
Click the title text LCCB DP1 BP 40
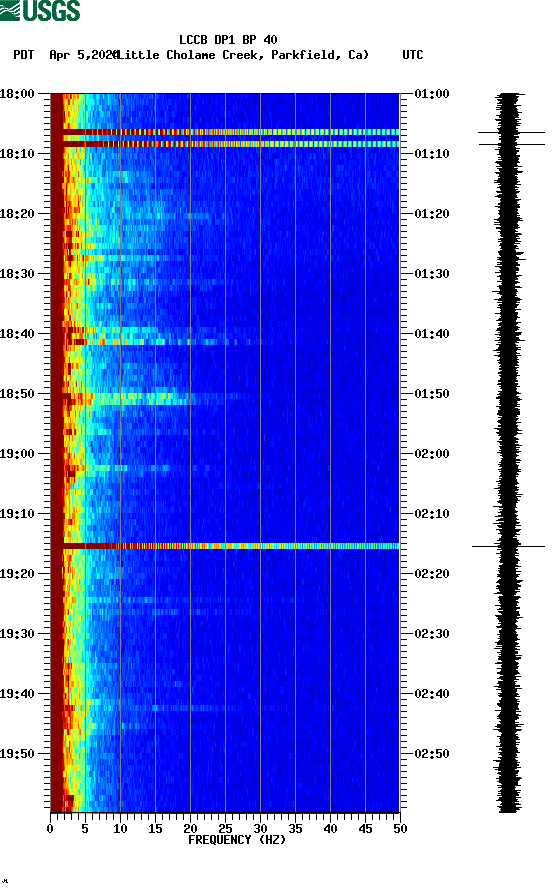(x=228, y=40)
